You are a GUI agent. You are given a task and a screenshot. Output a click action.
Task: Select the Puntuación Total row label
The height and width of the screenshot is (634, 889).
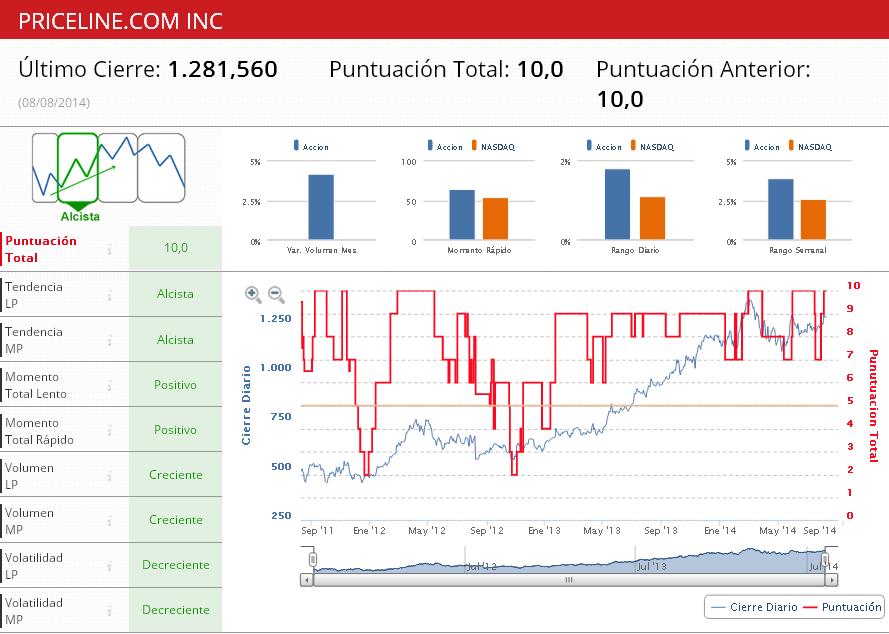point(41,249)
